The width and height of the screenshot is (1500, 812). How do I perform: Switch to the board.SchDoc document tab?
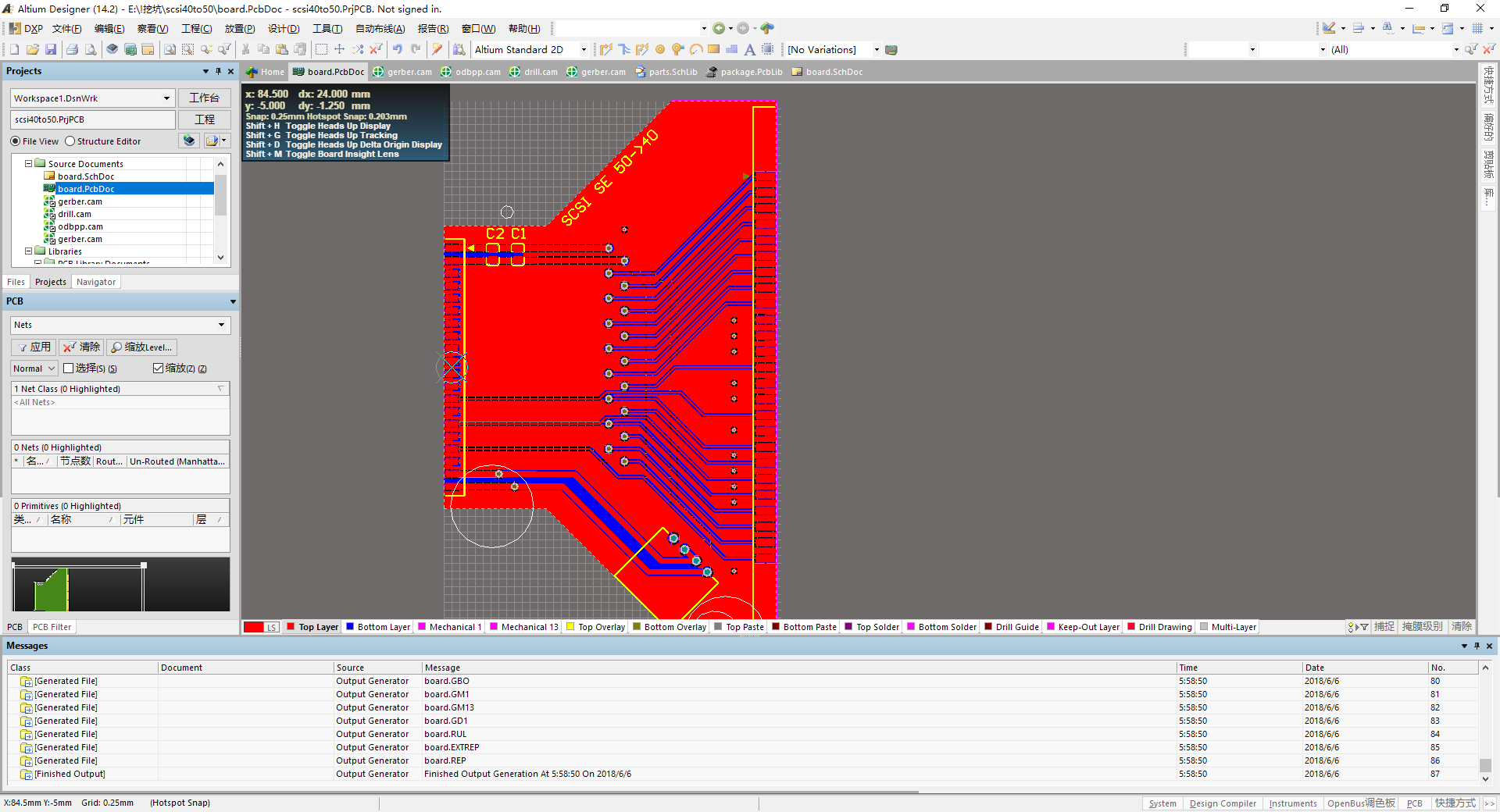(x=827, y=72)
